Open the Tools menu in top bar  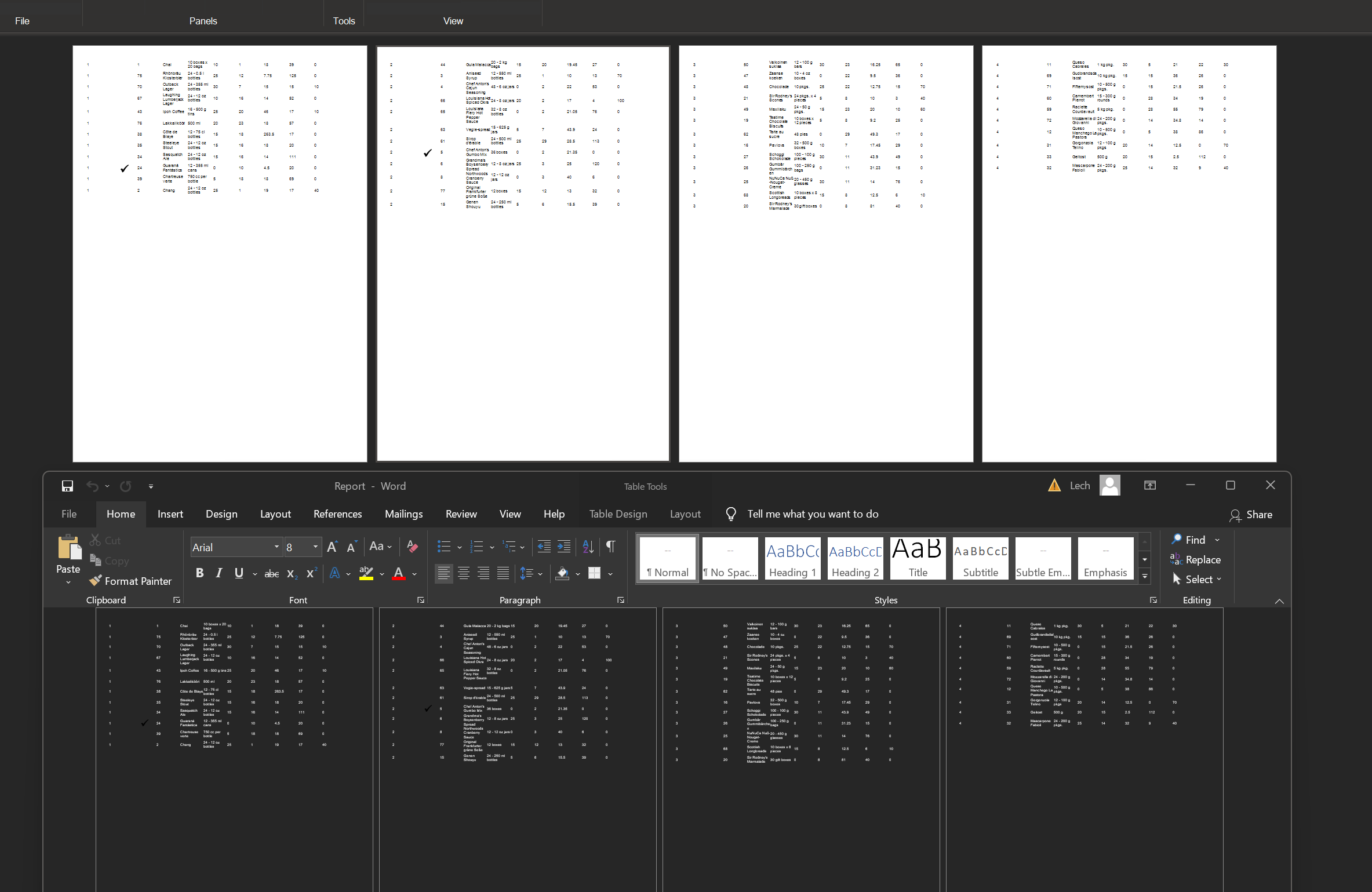(x=344, y=21)
